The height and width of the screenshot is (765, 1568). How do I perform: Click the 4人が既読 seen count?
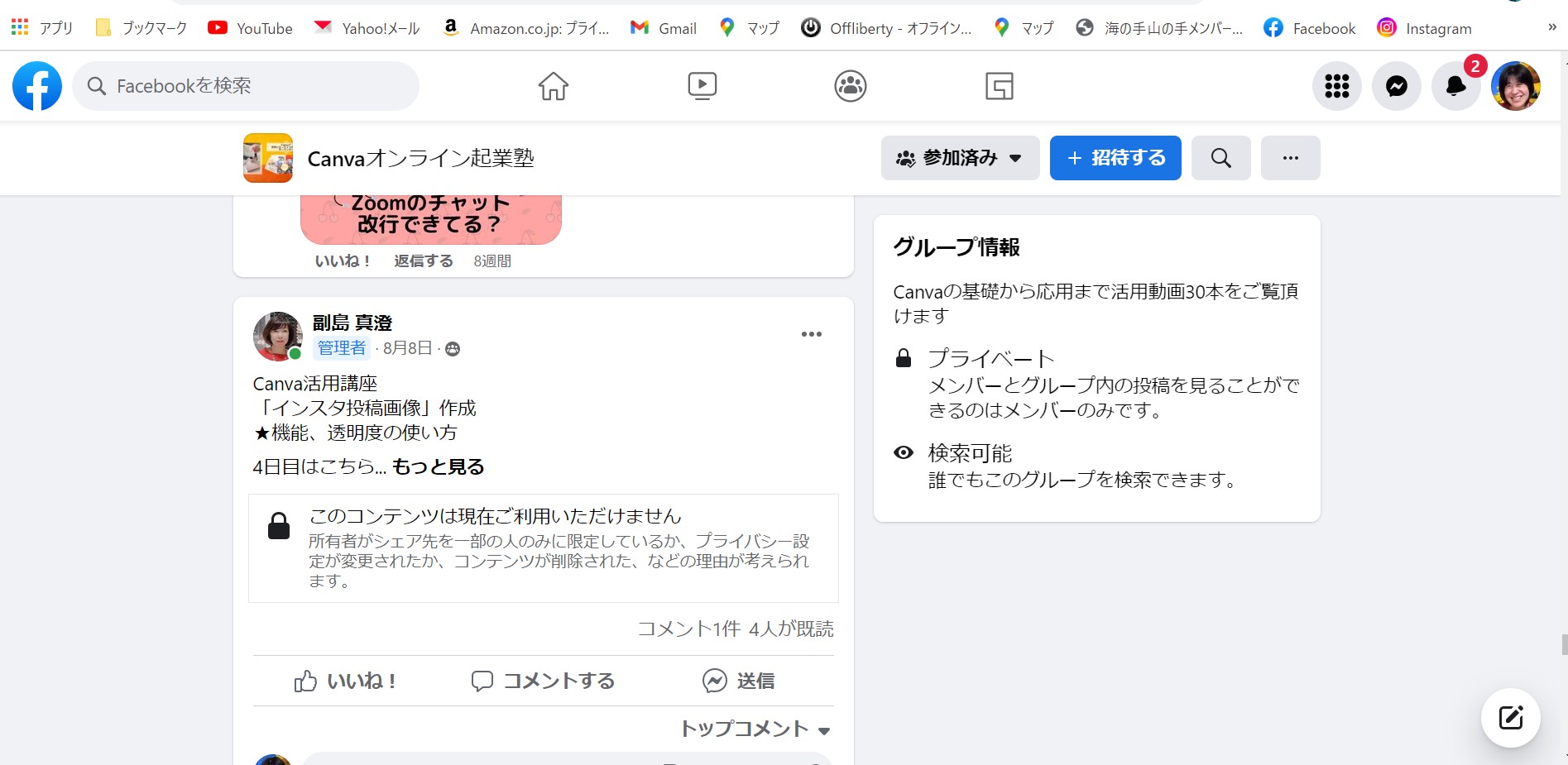pyautogui.click(x=791, y=629)
